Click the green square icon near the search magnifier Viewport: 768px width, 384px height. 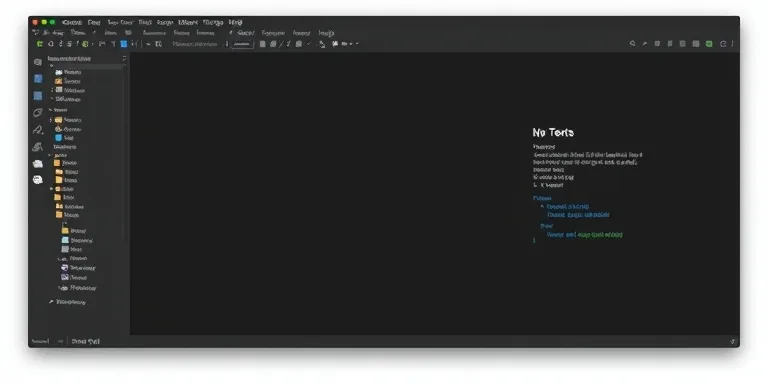[x=709, y=44]
